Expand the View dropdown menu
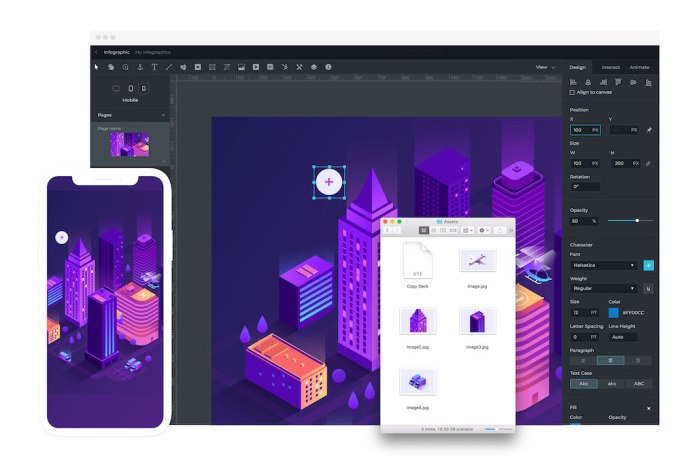This screenshot has width=680, height=456. [x=545, y=67]
